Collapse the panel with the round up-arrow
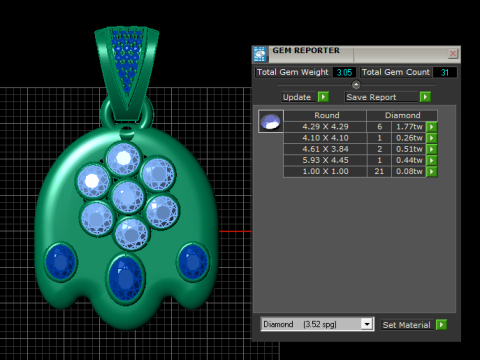This screenshot has height=360, width=480. (356, 85)
